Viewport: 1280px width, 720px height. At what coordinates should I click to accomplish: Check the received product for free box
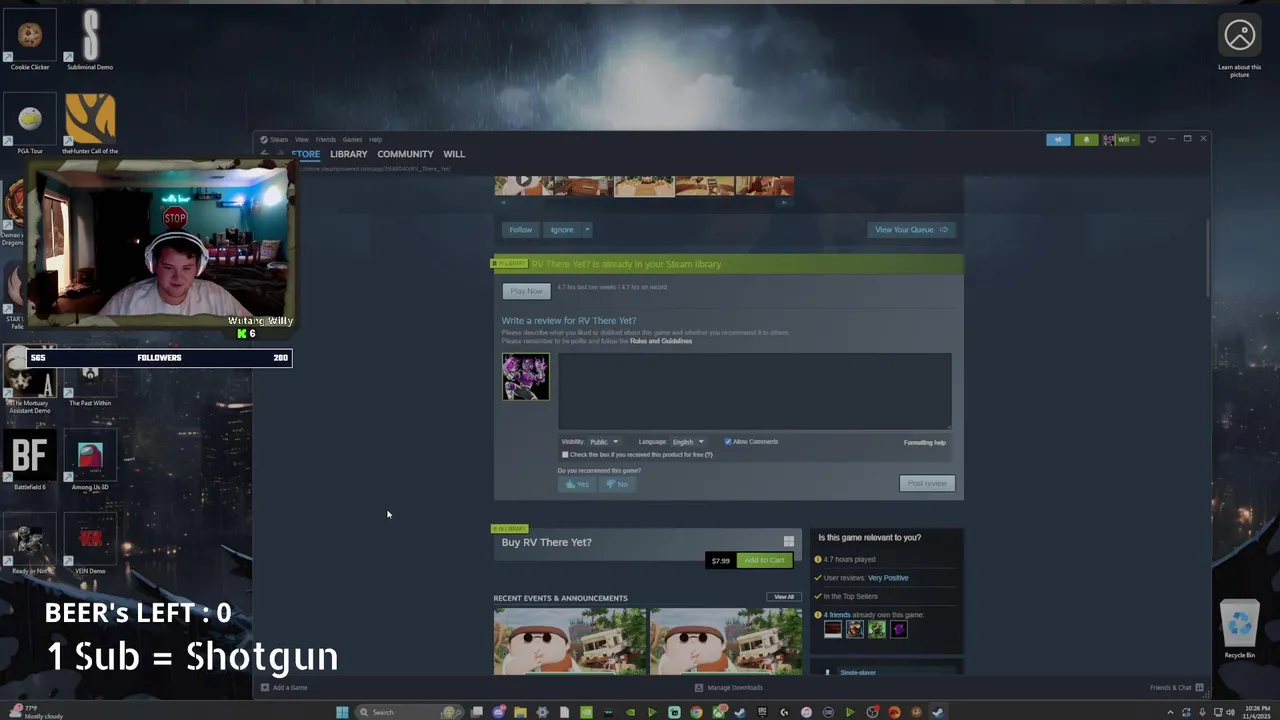tap(565, 454)
